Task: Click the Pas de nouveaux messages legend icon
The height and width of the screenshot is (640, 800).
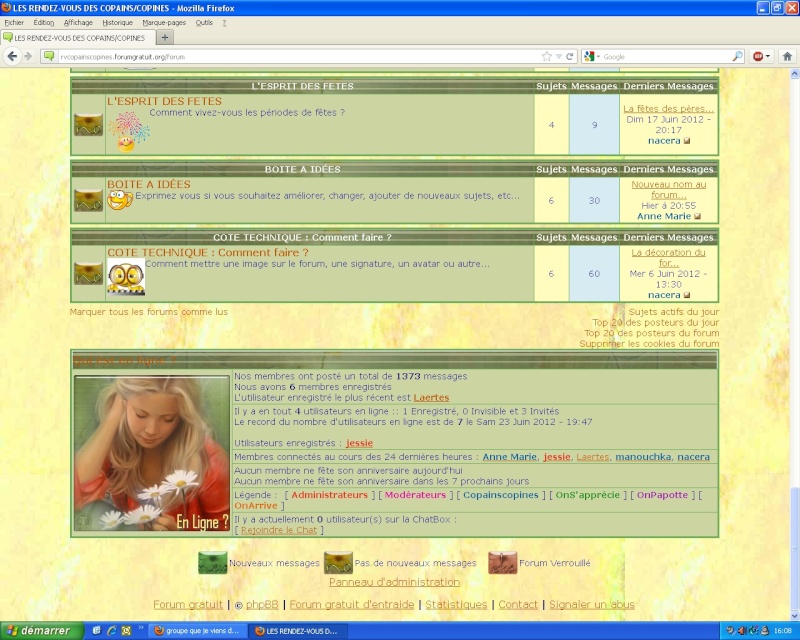Action: pyautogui.click(x=338, y=563)
